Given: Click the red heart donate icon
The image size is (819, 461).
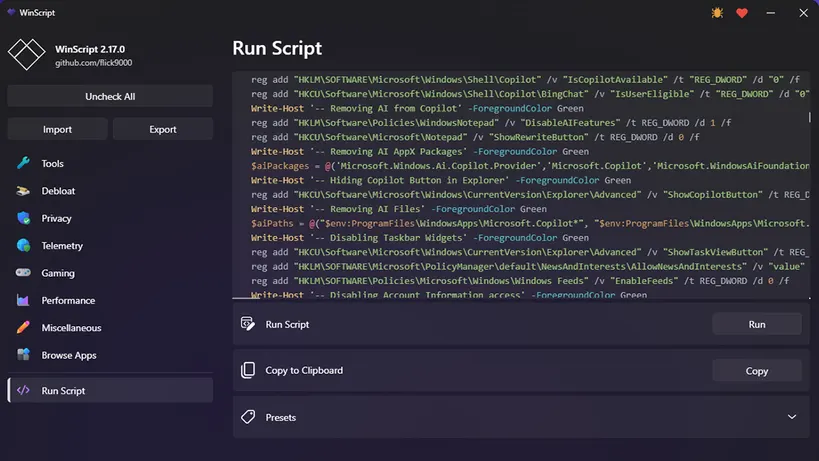Looking at the screenshot, I should tap(742, 13).
